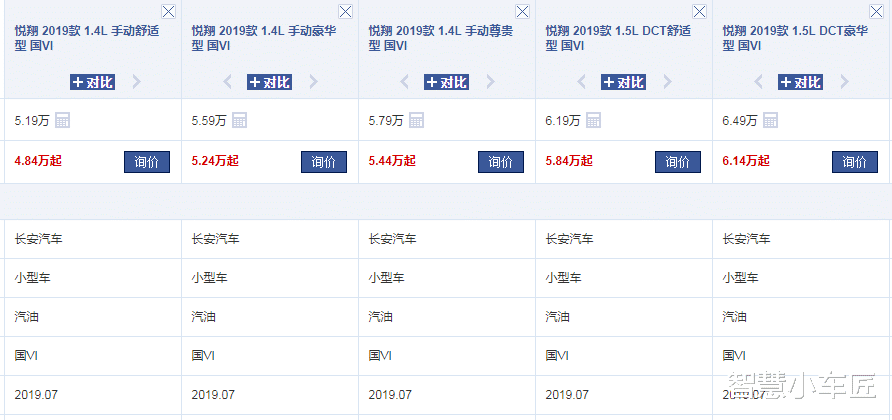Remove the 1.5L DCT豪华型 column with its X icon

(x=876, y=11)
